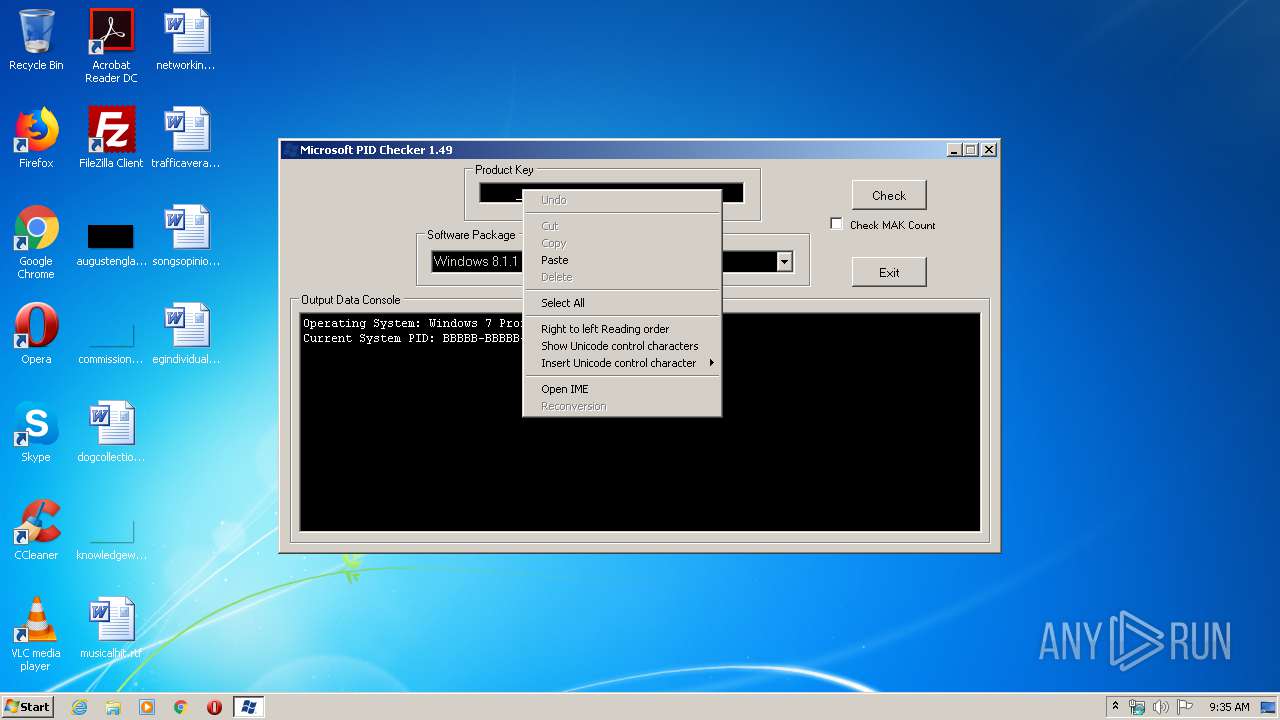Open FileZilla Client shortcut
Image resolution: width=1280 pixels, height=720 pixels.
[x=111, y=138]
